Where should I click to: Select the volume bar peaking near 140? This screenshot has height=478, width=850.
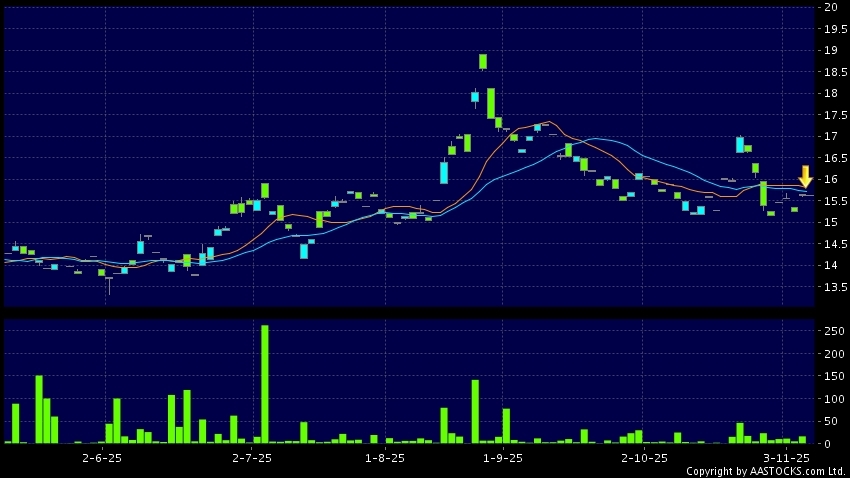[475, 411]
